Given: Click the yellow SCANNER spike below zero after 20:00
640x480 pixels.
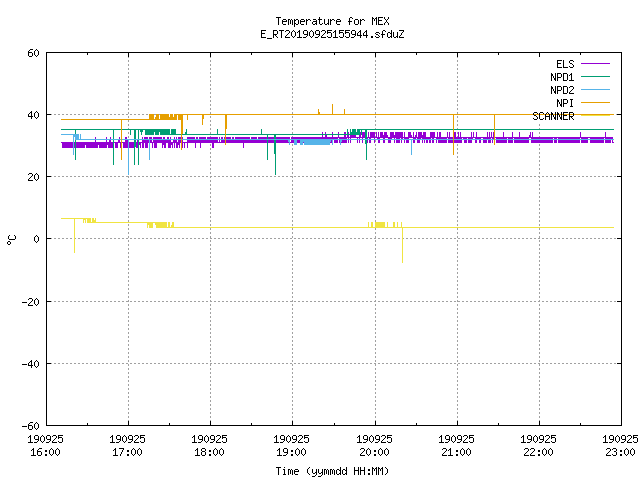Looking at the screenshot, I should [x=402, y=245].
